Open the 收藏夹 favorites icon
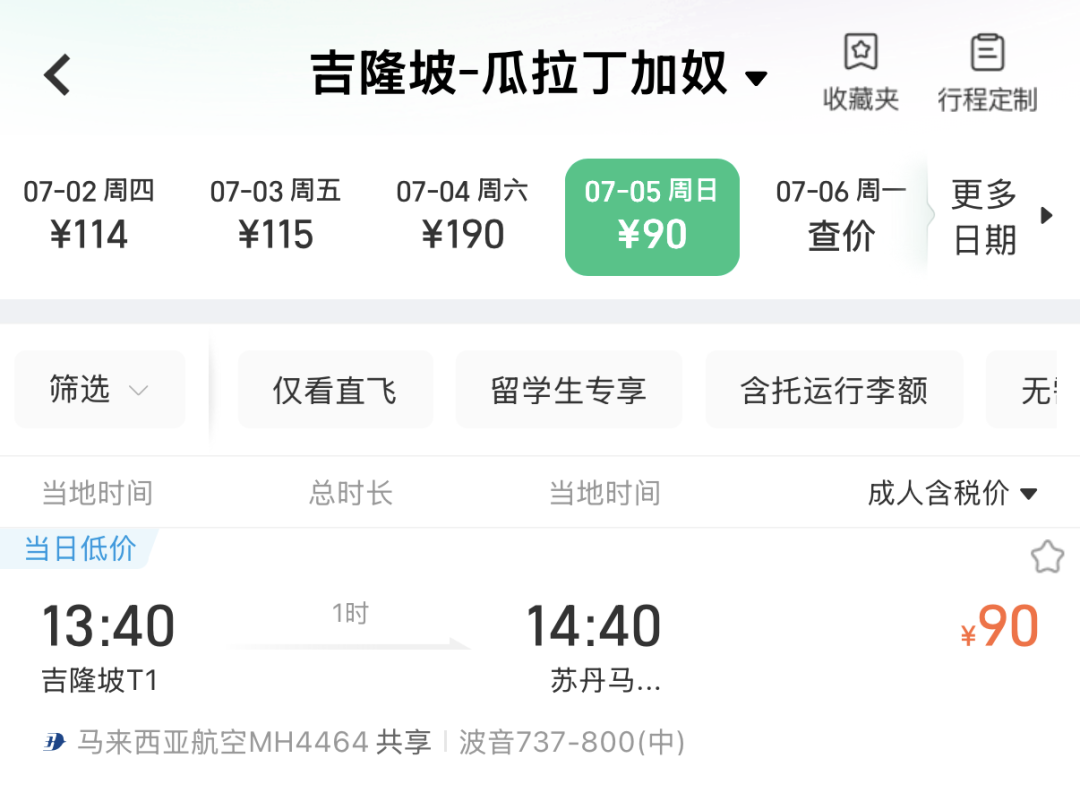The image size is (1080, 793). (860, 72)
